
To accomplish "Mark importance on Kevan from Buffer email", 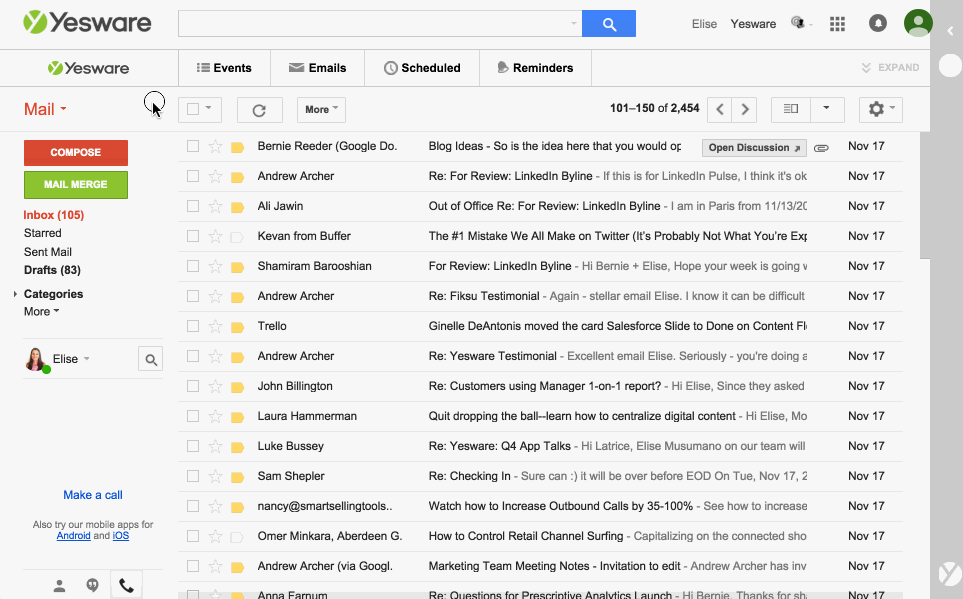I will (x=237, y=237).
